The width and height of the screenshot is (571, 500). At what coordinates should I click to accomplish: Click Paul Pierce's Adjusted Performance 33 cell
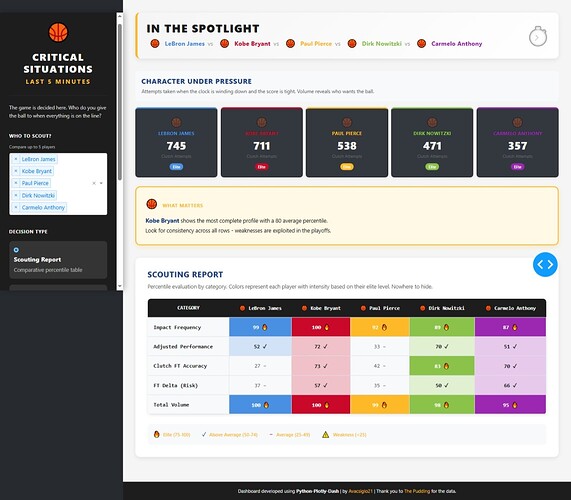(x=380, y=346)
